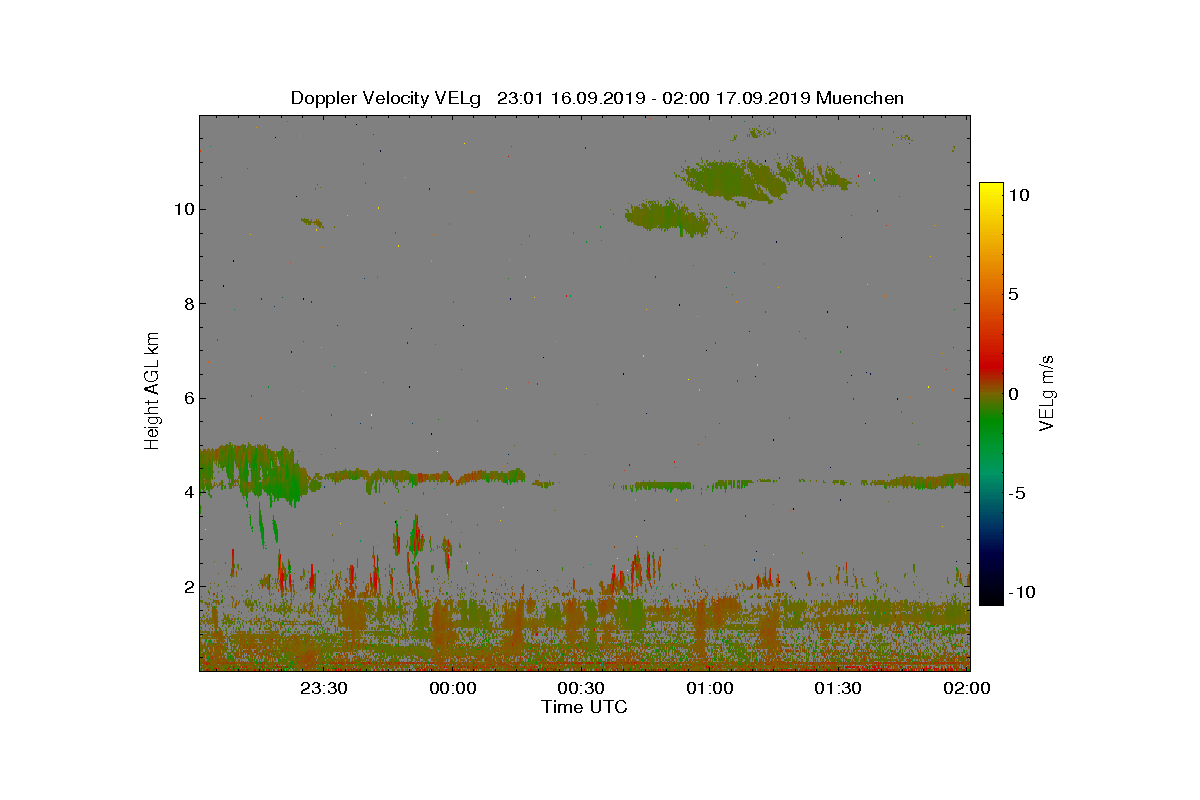Click the 'VELg m/s' colorbar label

[1047, 392]
